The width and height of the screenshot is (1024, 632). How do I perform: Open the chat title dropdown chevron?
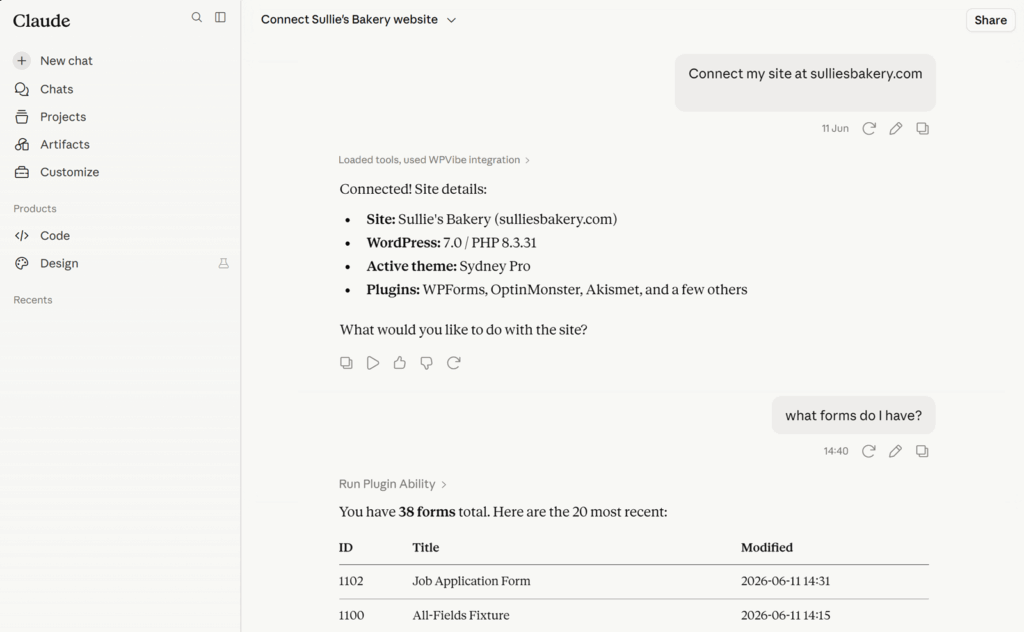pyautogui.click(x=451, y=20)
